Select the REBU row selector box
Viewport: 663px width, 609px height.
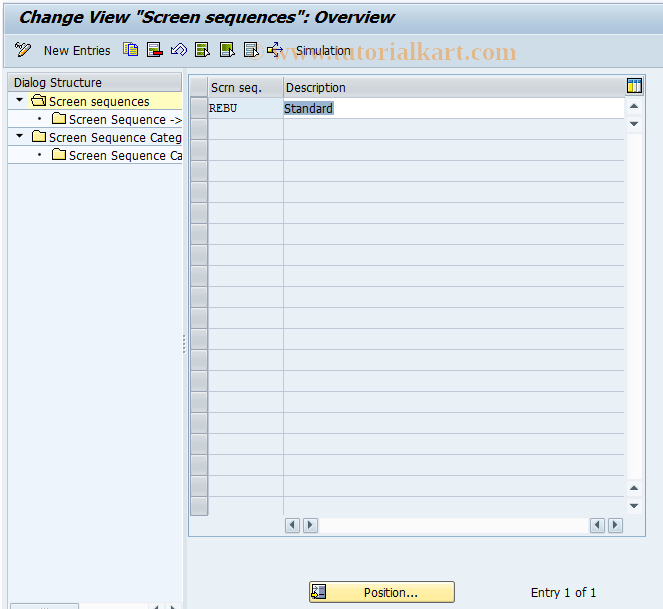point(199,108)
